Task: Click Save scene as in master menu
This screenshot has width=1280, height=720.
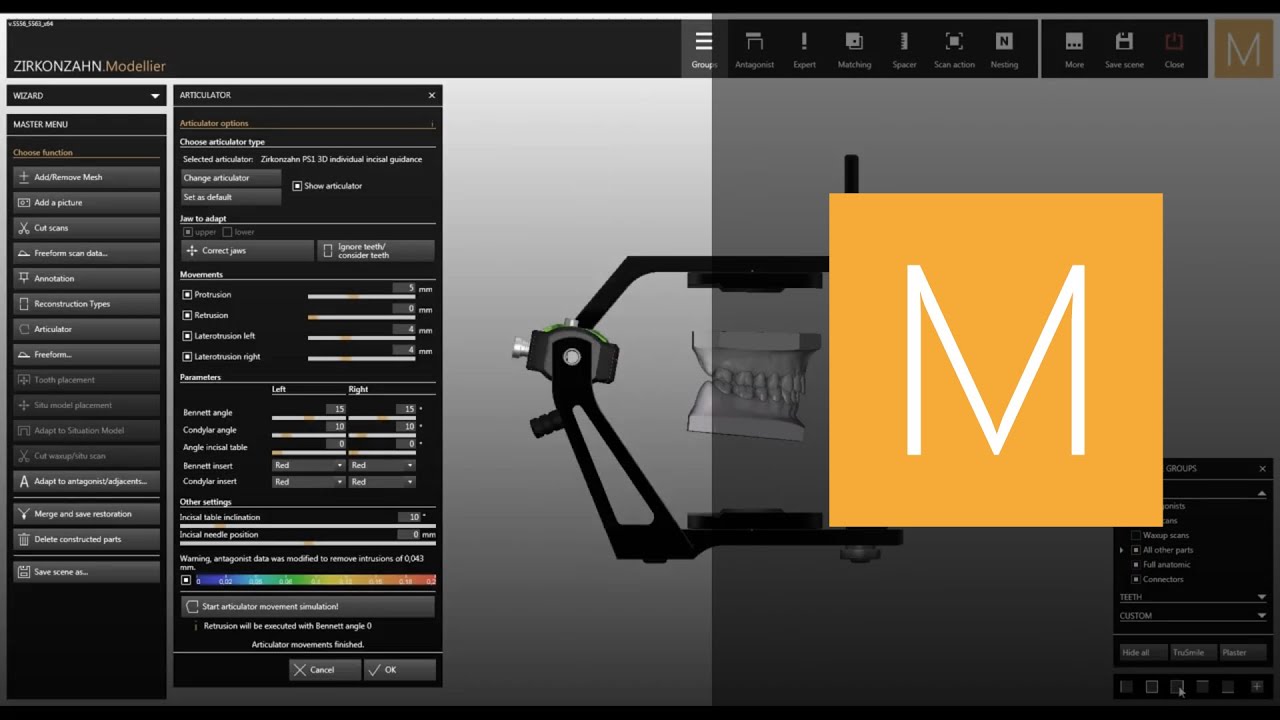Action: [86, 572]
